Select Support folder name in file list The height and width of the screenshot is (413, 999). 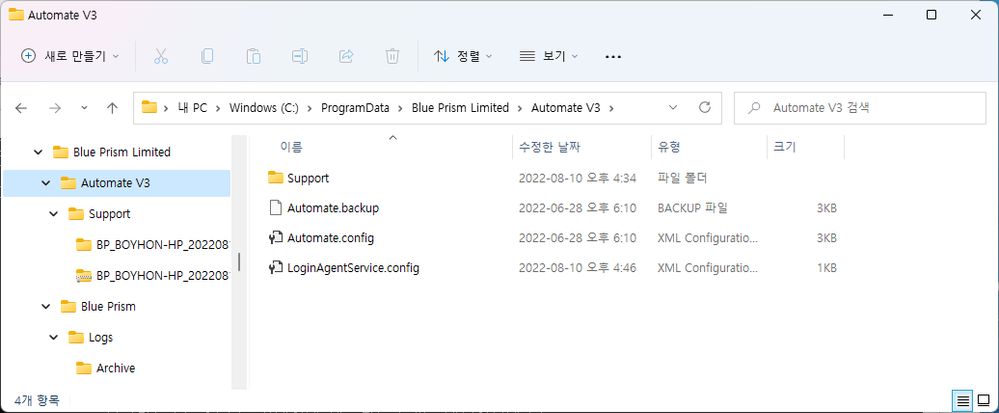click(308, 178)
